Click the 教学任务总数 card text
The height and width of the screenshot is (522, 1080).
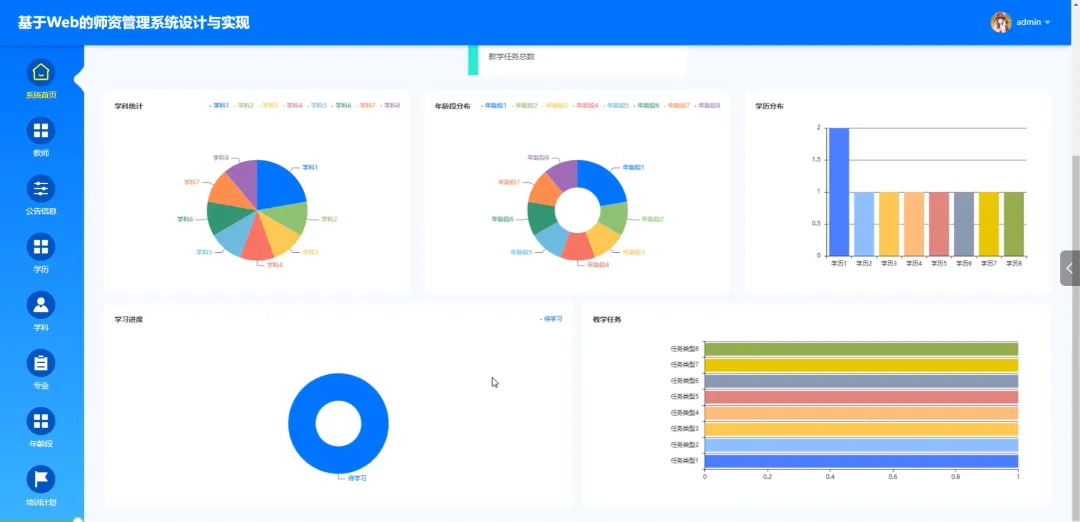click(x=511, y=57)
